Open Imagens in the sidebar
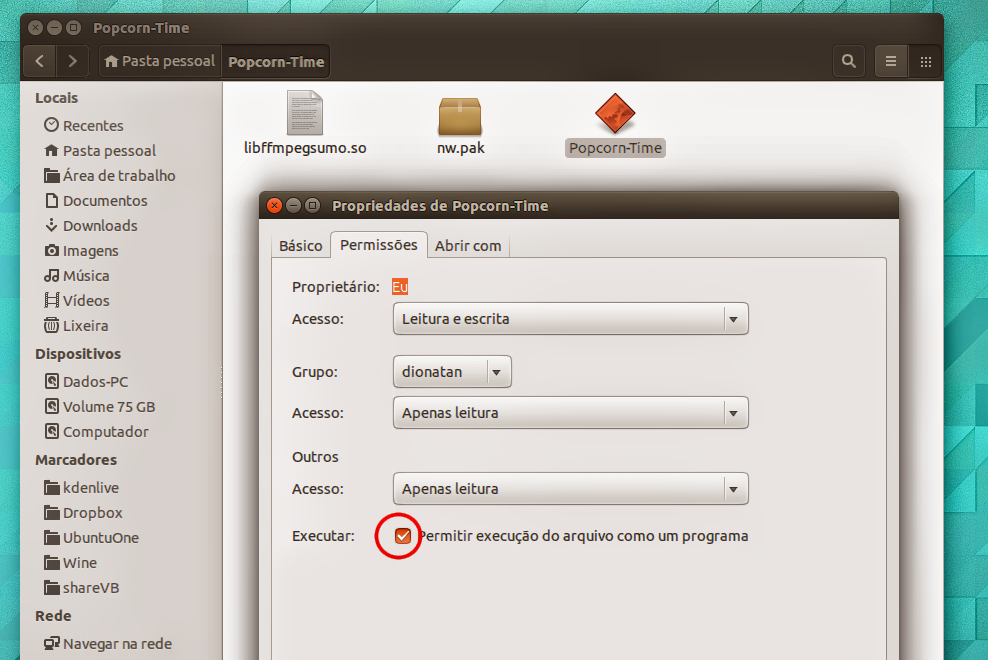Screen dimensions: 988x660 point(81,251)
